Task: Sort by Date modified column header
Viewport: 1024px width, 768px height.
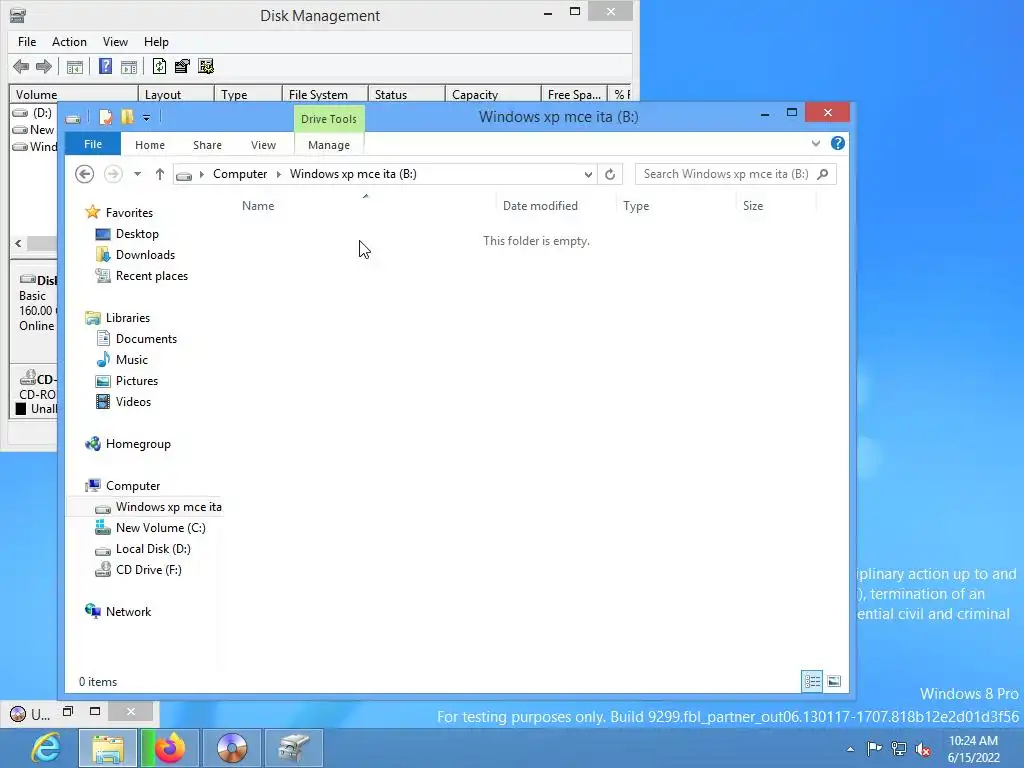Action: 540,206
